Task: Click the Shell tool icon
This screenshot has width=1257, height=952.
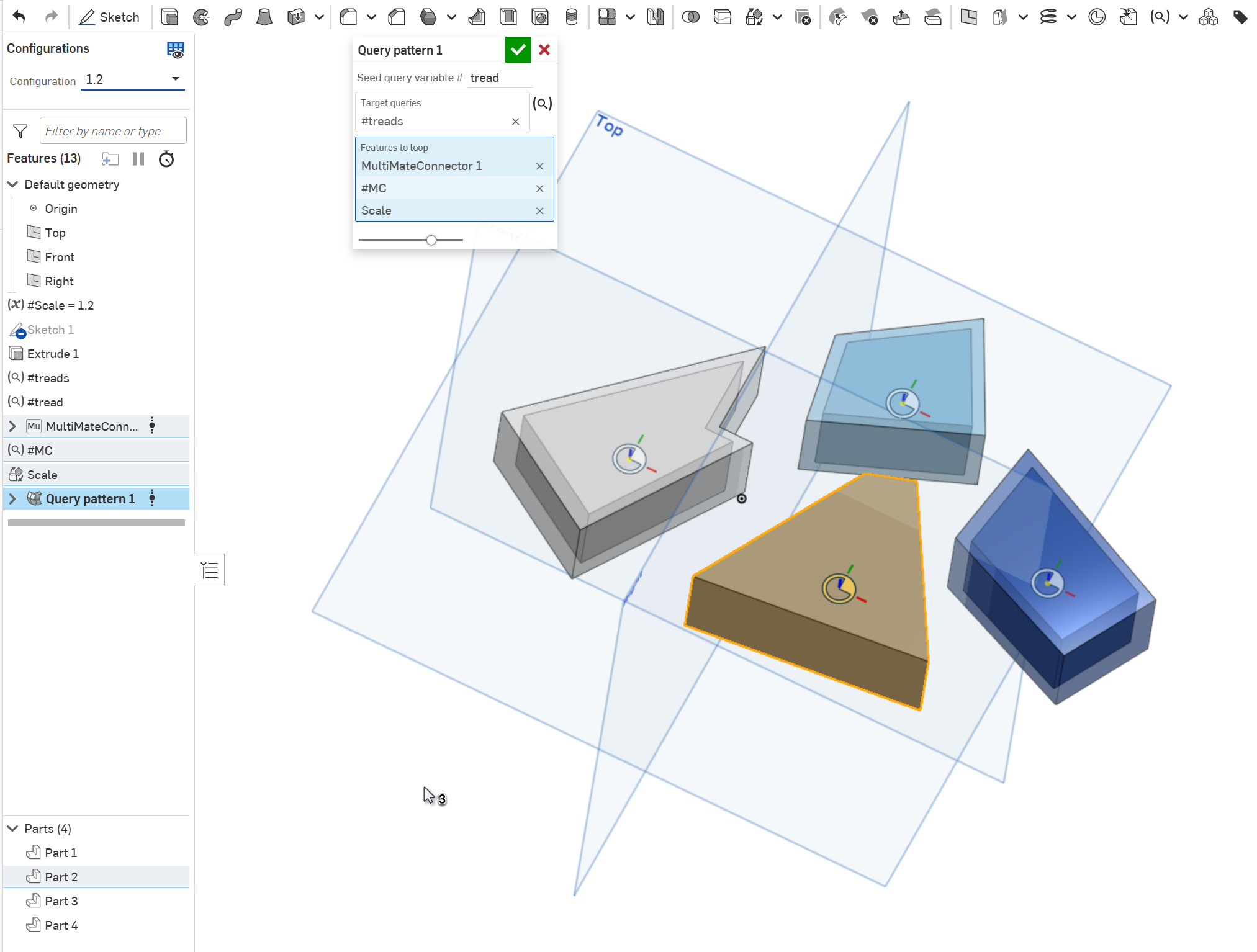Action: [508, 17]
